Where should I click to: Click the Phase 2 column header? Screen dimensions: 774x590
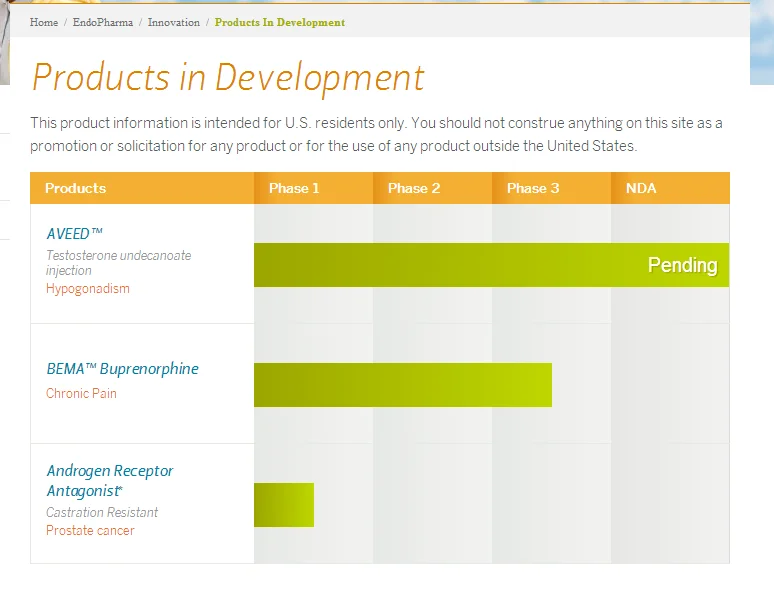pos(432,188)
